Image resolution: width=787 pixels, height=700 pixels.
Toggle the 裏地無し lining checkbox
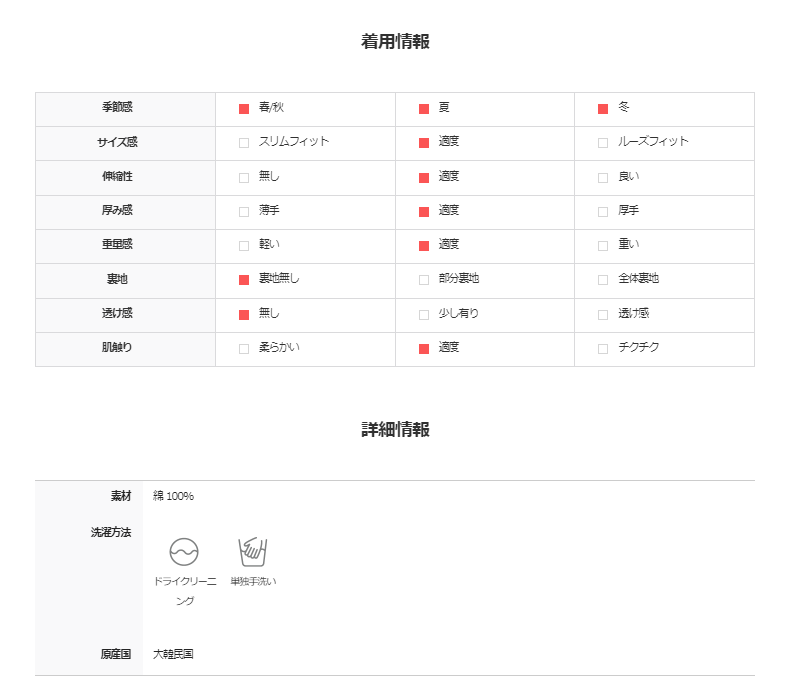[244, 280]
